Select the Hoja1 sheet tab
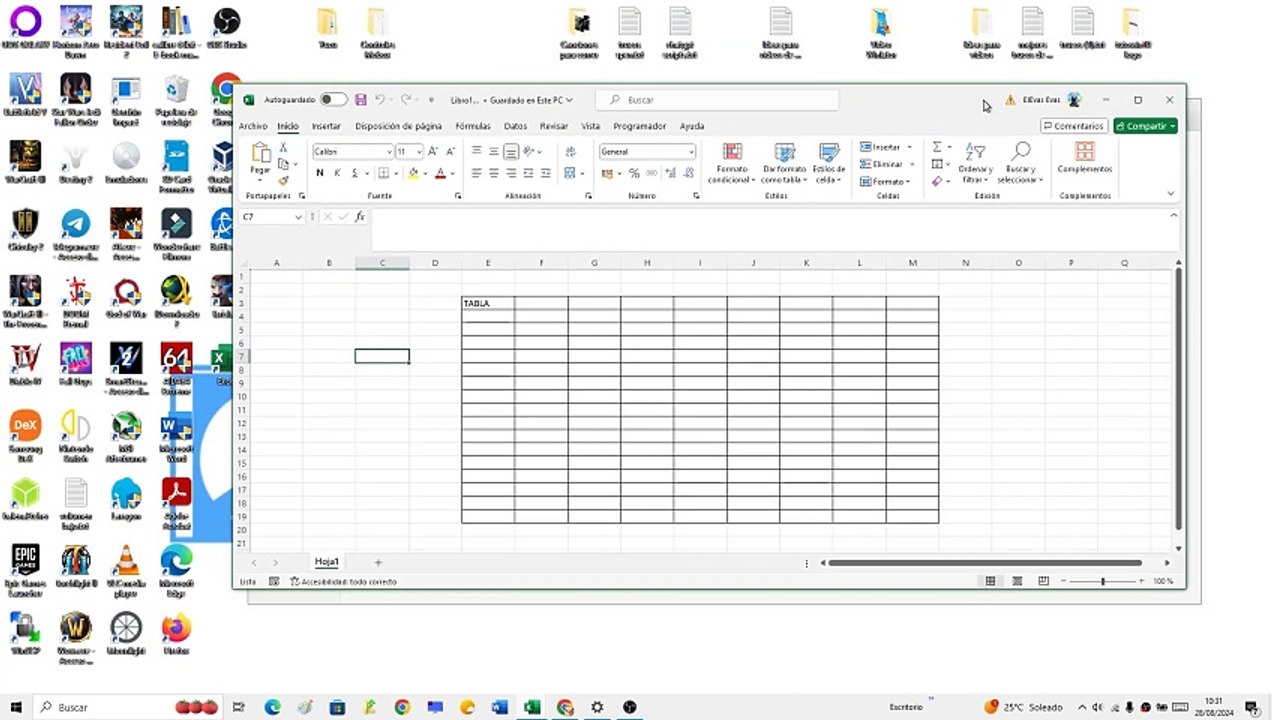 click(327, 562)
